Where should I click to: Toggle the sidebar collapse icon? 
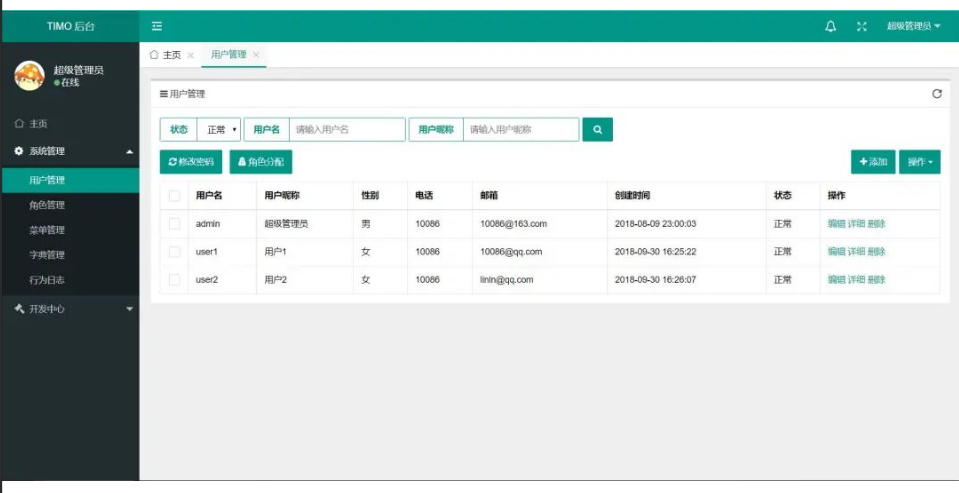[x=157, y=26]
